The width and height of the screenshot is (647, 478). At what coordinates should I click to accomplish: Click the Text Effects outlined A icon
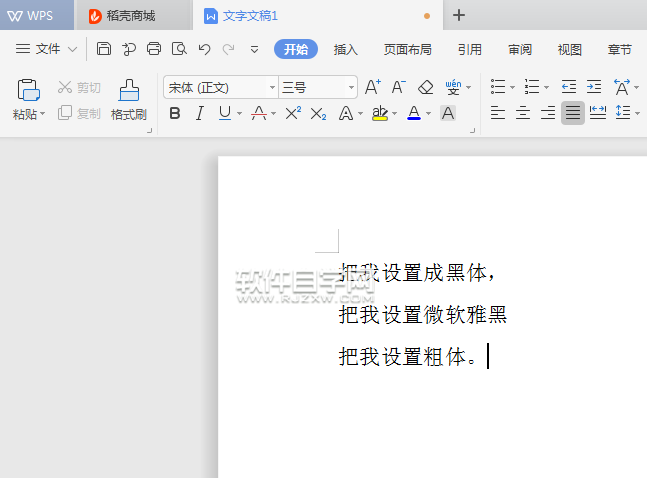click(346, 113)
